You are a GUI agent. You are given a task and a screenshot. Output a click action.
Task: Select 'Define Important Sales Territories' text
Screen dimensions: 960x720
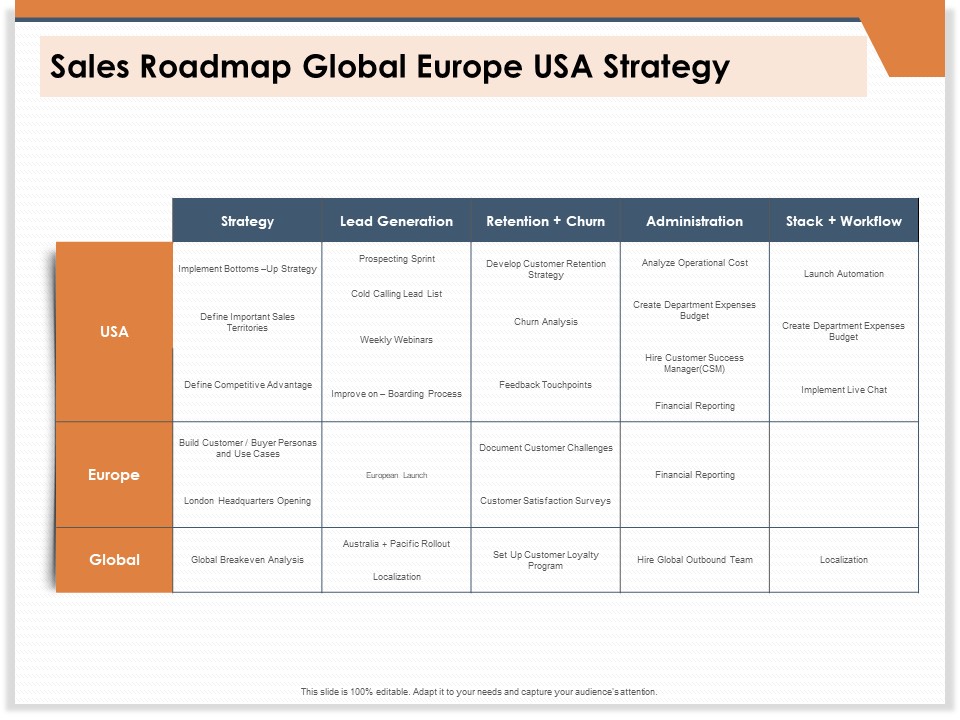pos(247,322)
